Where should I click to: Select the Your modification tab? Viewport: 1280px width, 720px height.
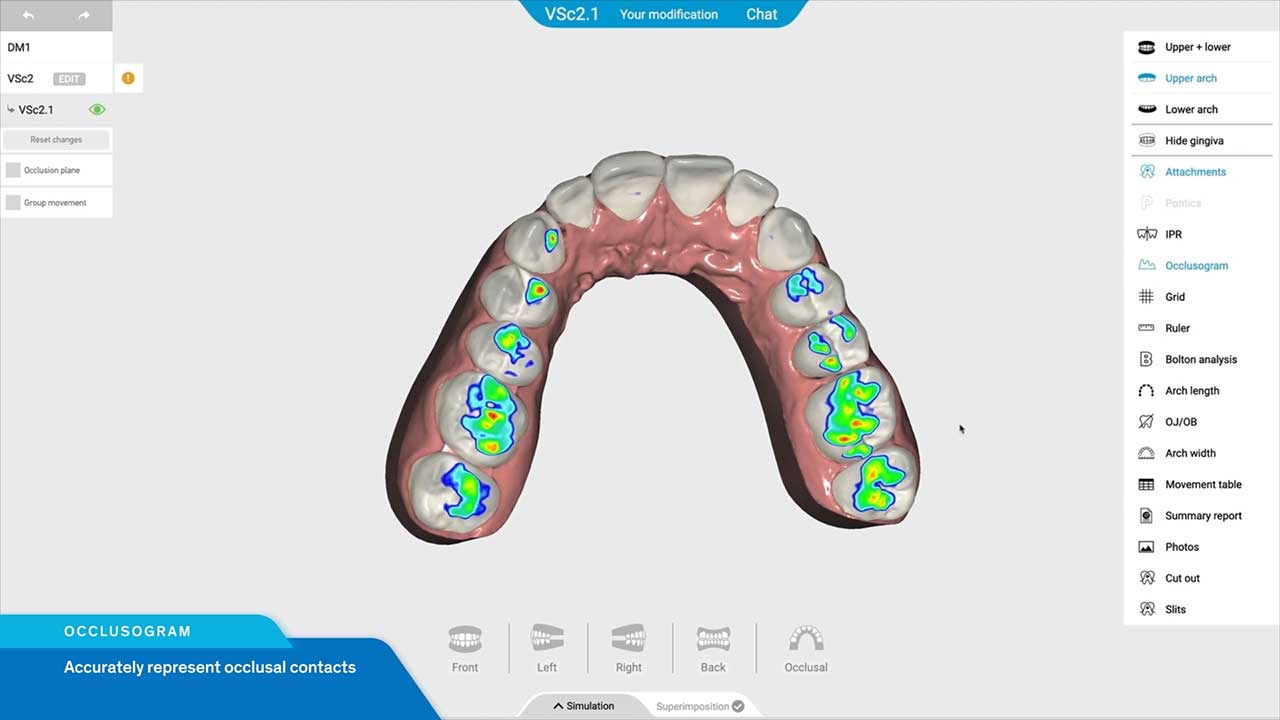point(668,14)
